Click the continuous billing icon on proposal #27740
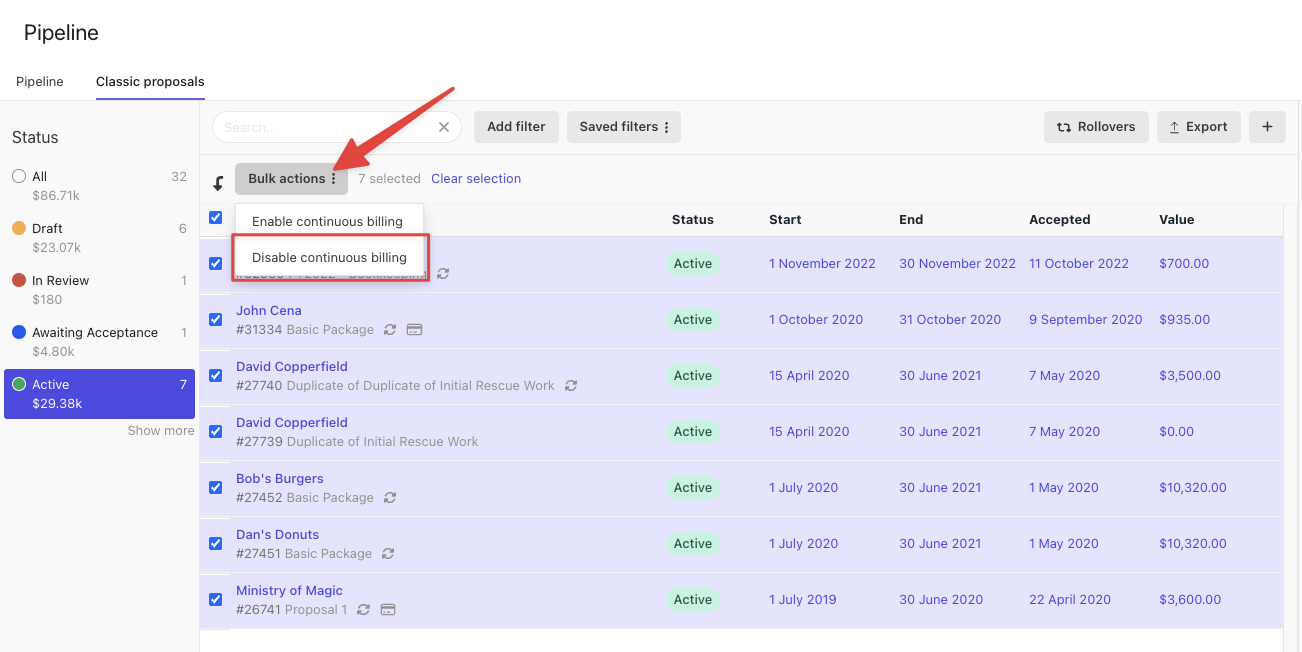 tap(571, 386)
